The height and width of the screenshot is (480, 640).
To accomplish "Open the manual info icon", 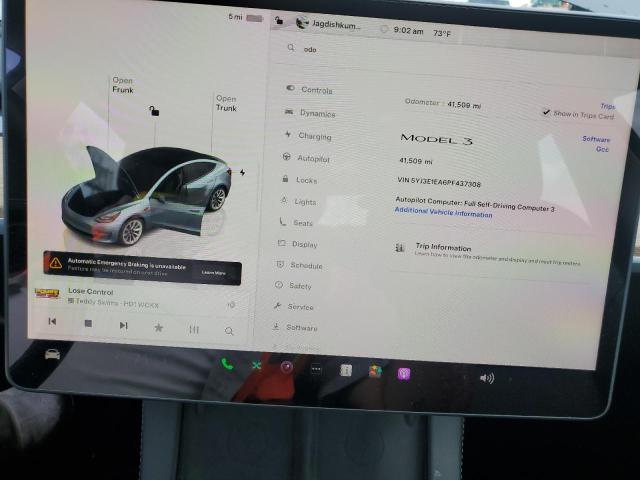I will (x=346, y=371).
